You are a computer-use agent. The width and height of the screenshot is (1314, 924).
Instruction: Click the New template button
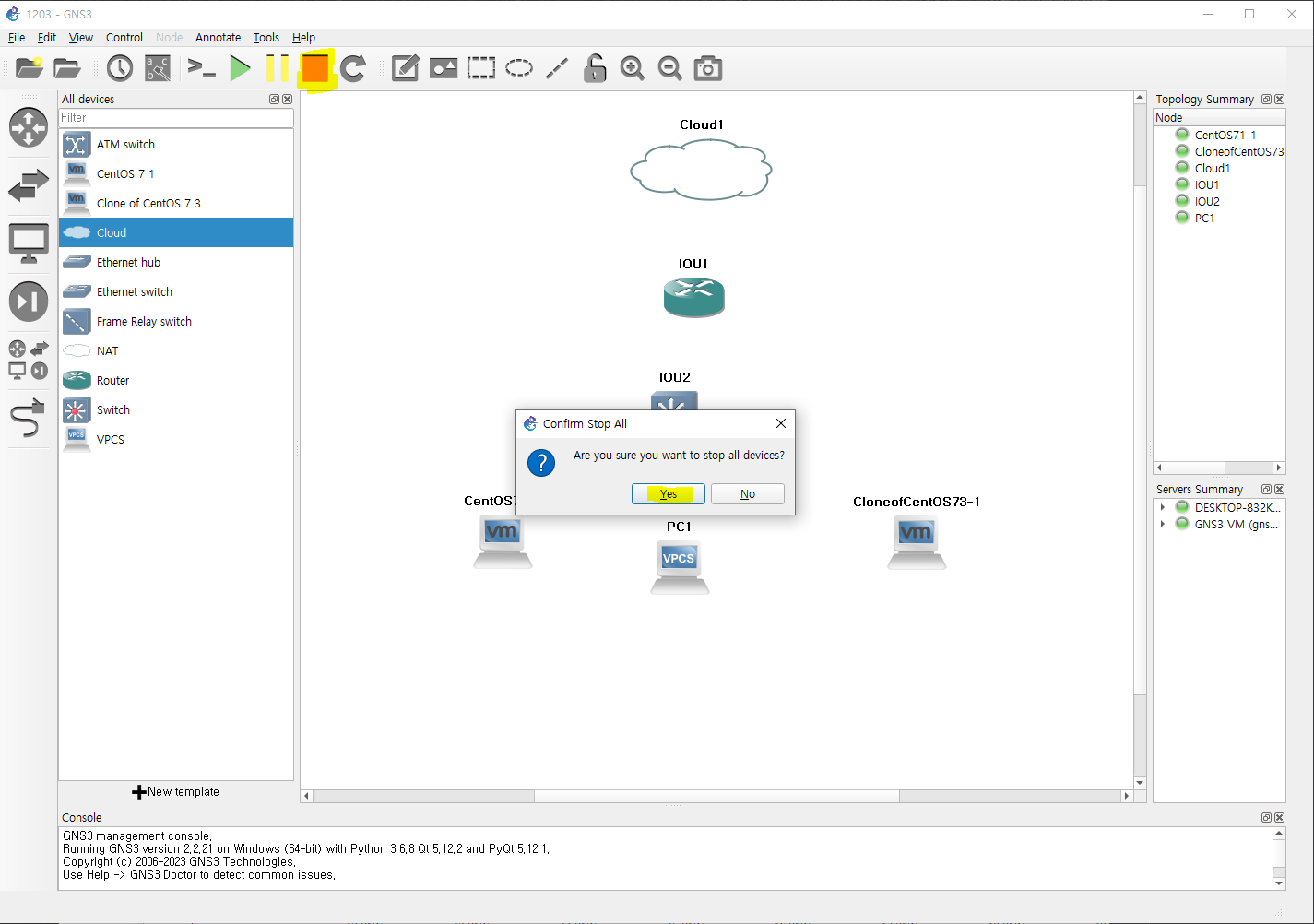[175, 792]
